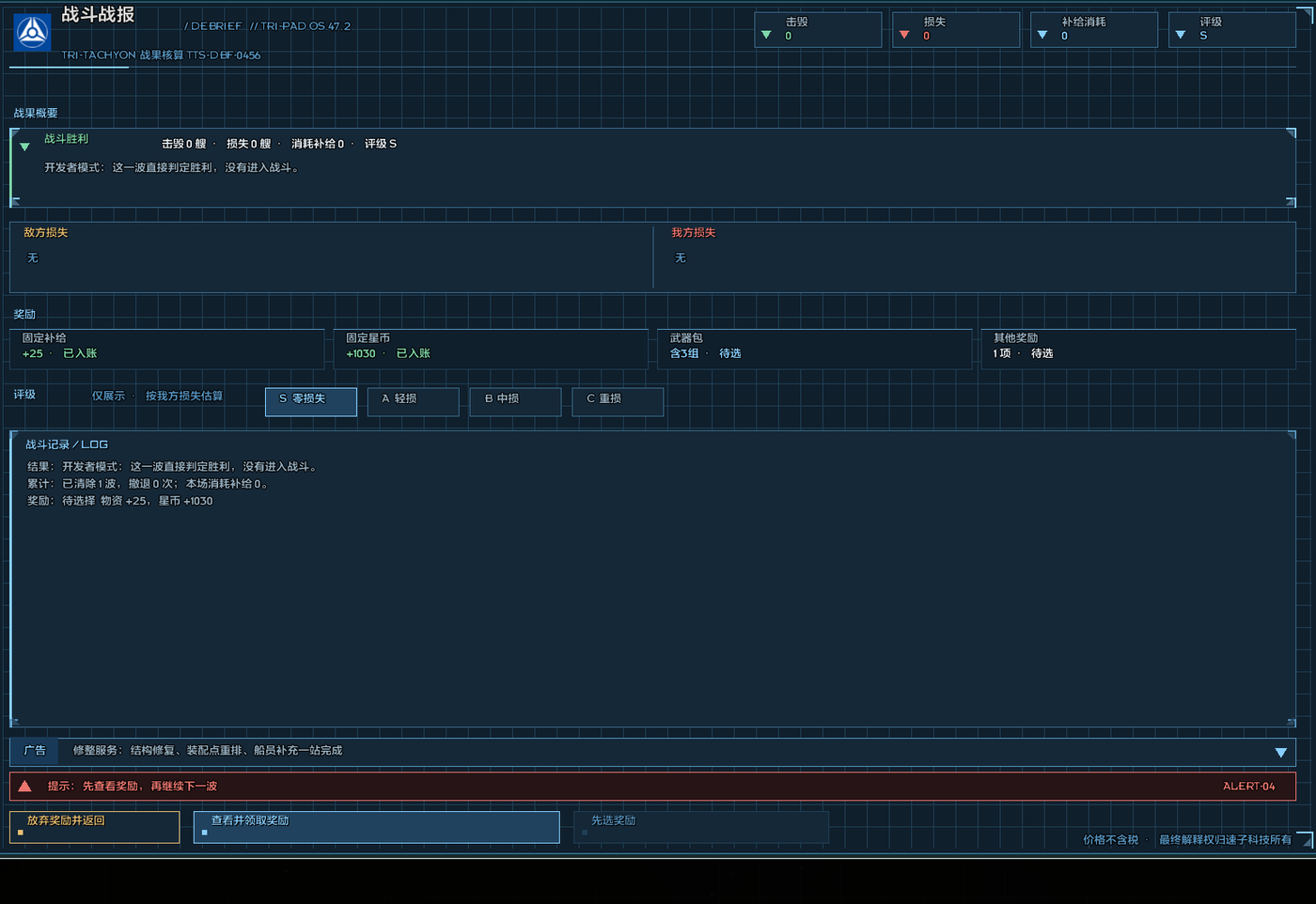Click 最终解释权归速子科技所有 footer text
The height and width of the screenshot is (904, 1316).
[x=1225, y=839]
